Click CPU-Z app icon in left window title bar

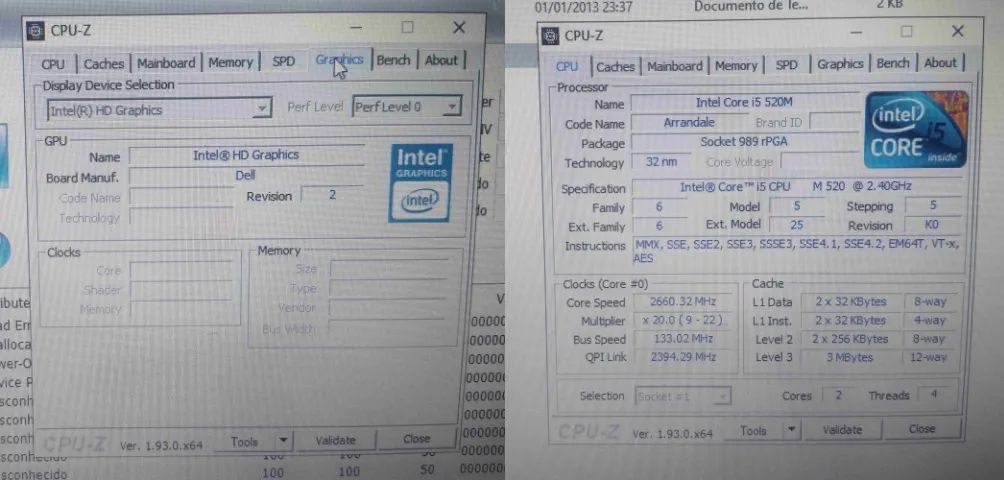pos(36,31)
